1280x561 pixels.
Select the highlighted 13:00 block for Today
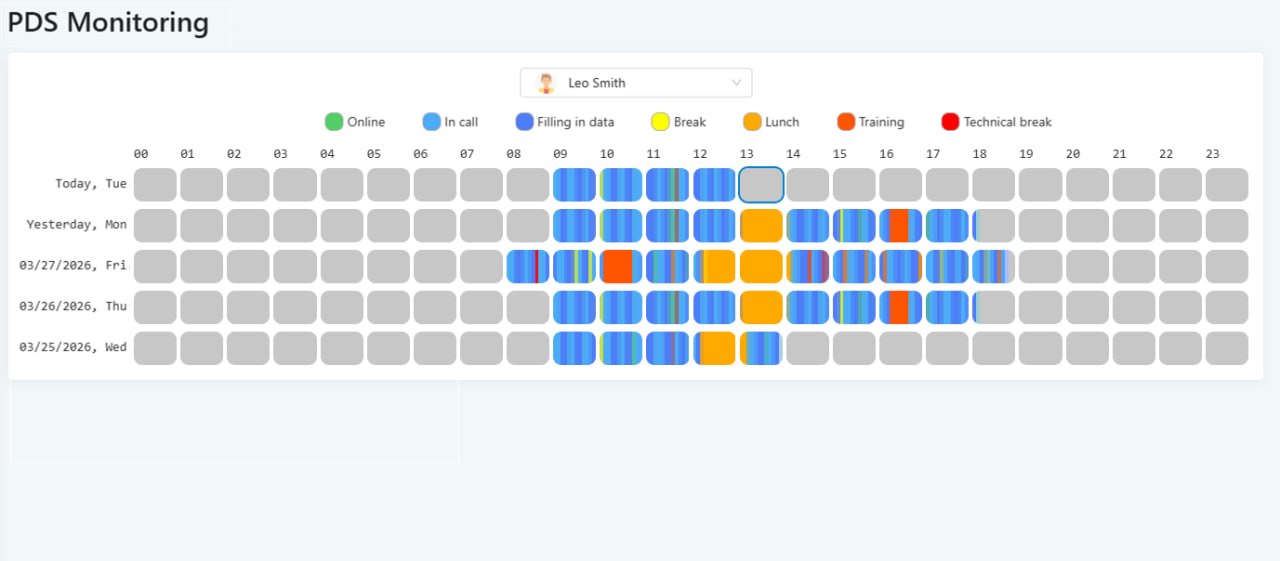tap(761, 185)
